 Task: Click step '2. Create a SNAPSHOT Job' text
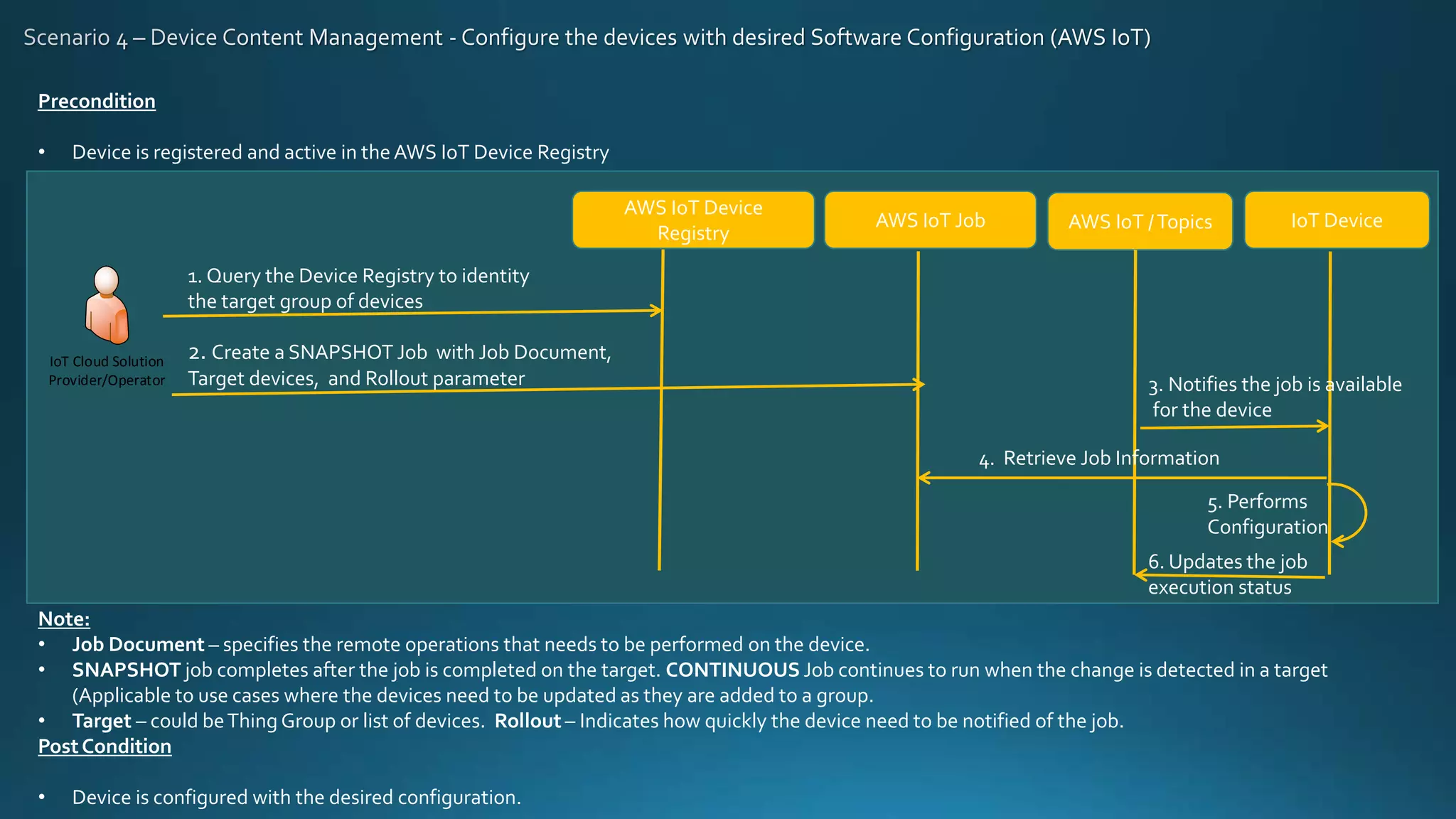400,365
